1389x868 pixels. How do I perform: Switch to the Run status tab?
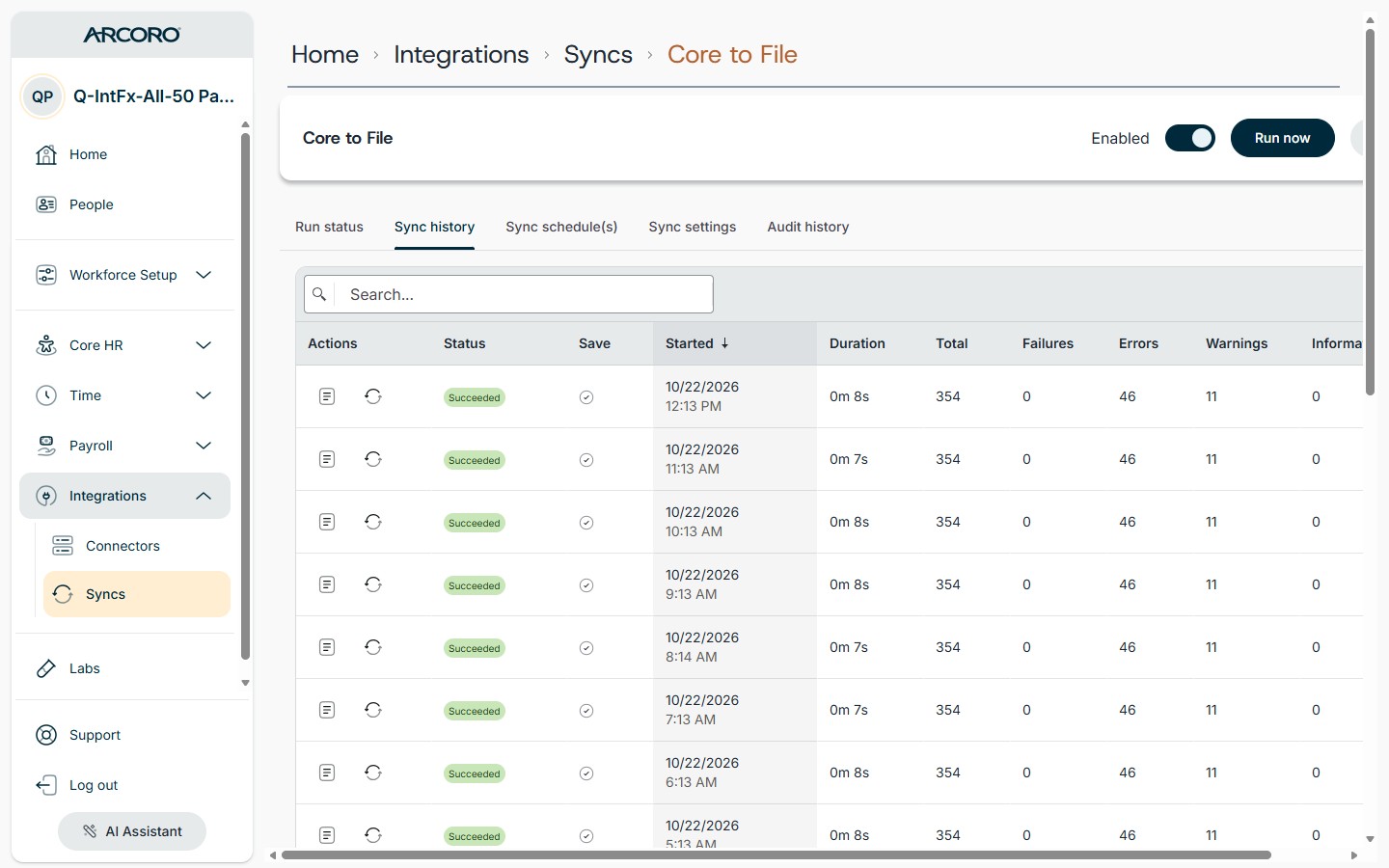click(329, 227)
